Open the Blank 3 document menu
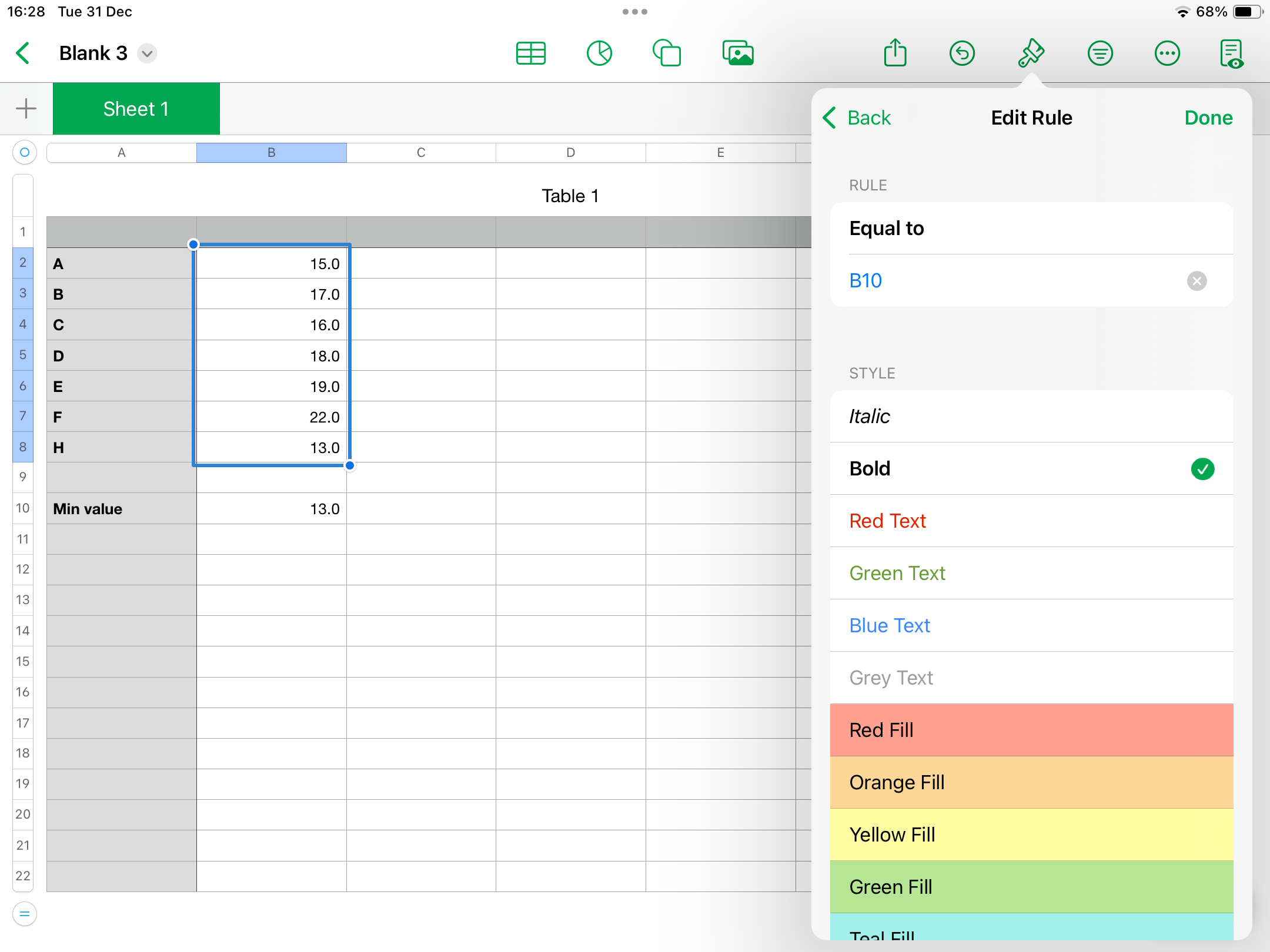Viewport: 1270px width, 952px height. pos(147,53)
